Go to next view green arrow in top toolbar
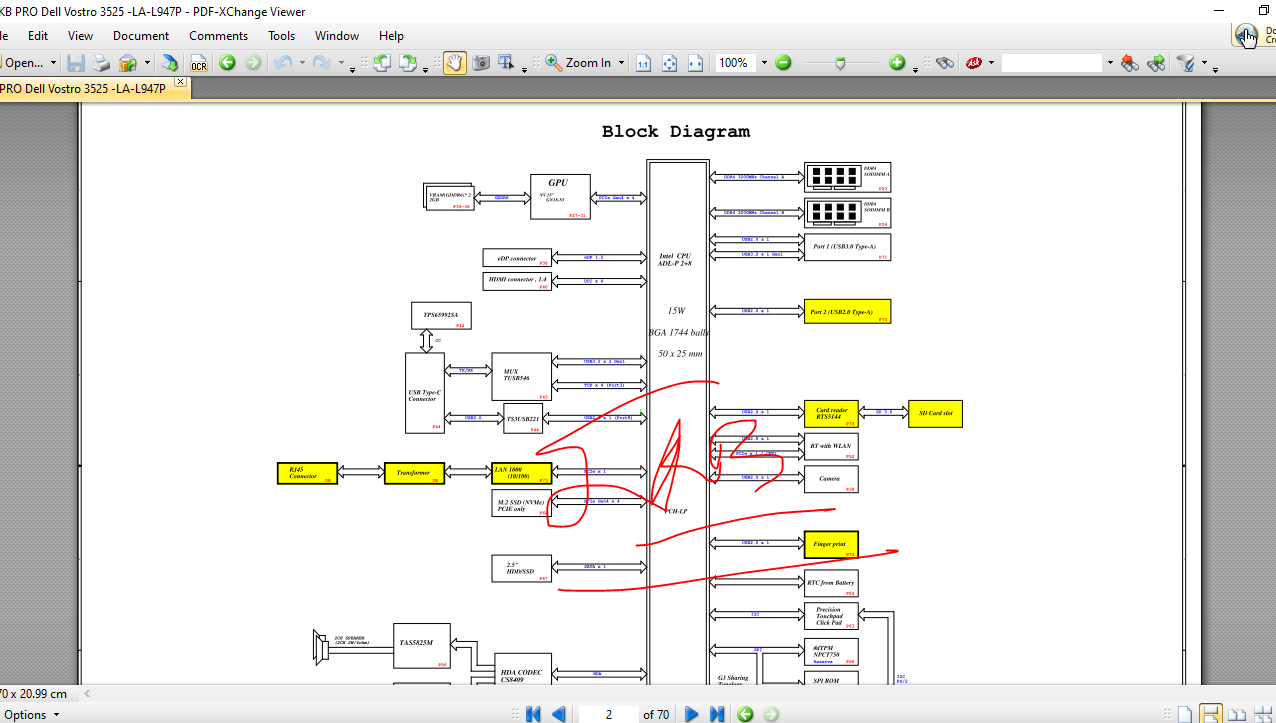 (253, 63)
